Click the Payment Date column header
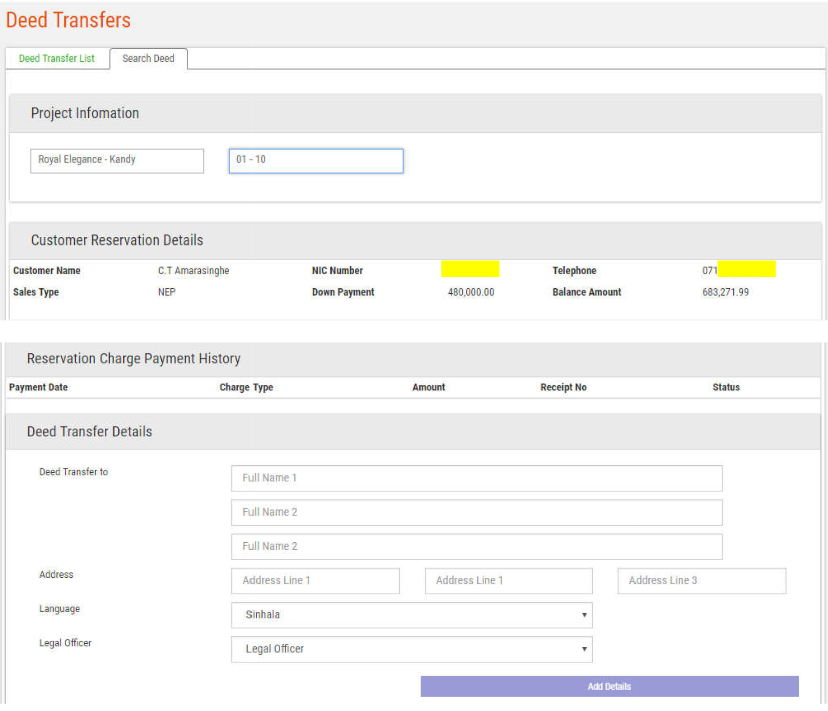The height and width of the screenshot is (711, 828). pos(39,387)
